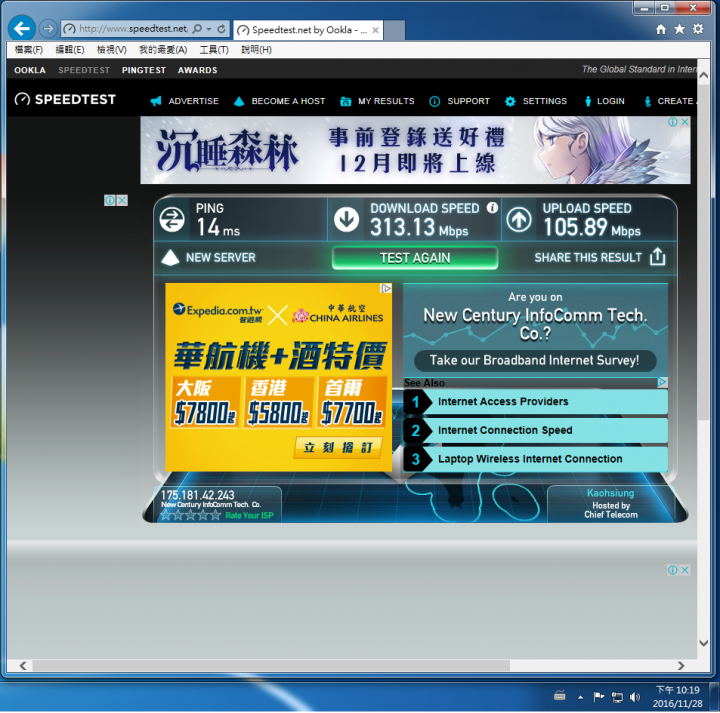Close the bottom right ad with X
Image resolution: width=720 pixels, height=713 pixels.
[x=685, y=570]
